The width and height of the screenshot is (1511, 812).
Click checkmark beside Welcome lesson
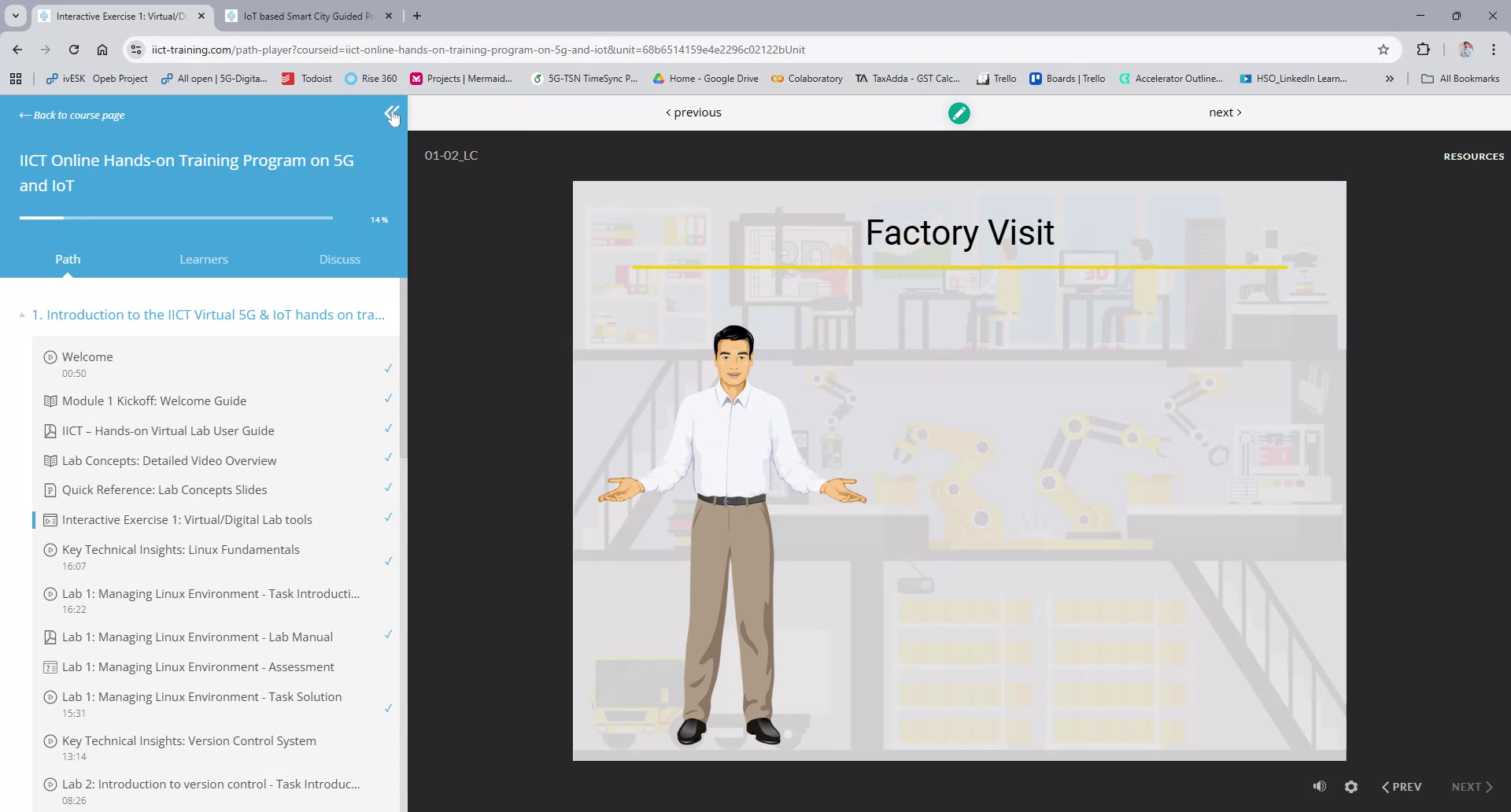pos(388,367)
